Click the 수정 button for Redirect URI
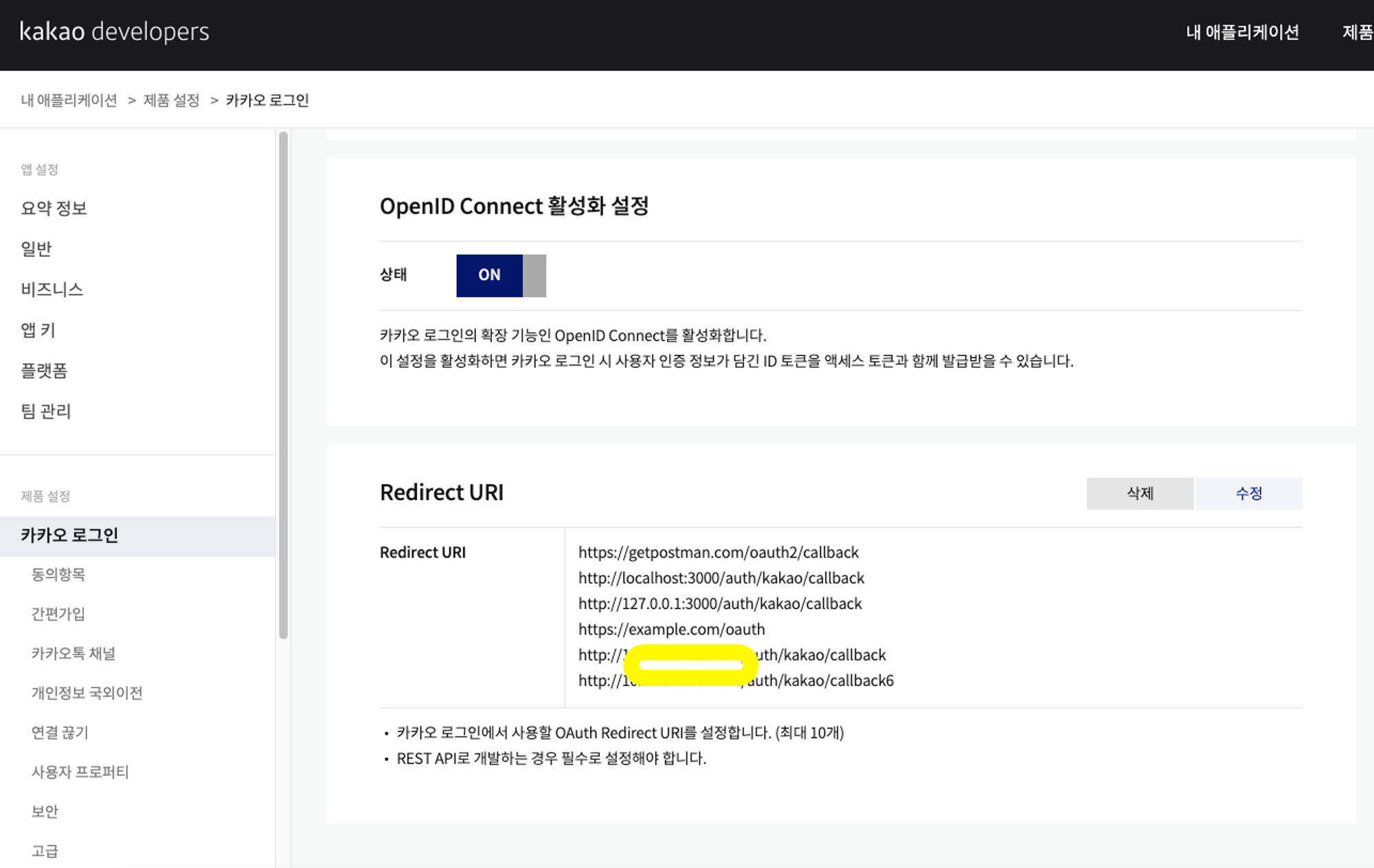This screenshot has width=1374, height=868. pos(1248,493)
